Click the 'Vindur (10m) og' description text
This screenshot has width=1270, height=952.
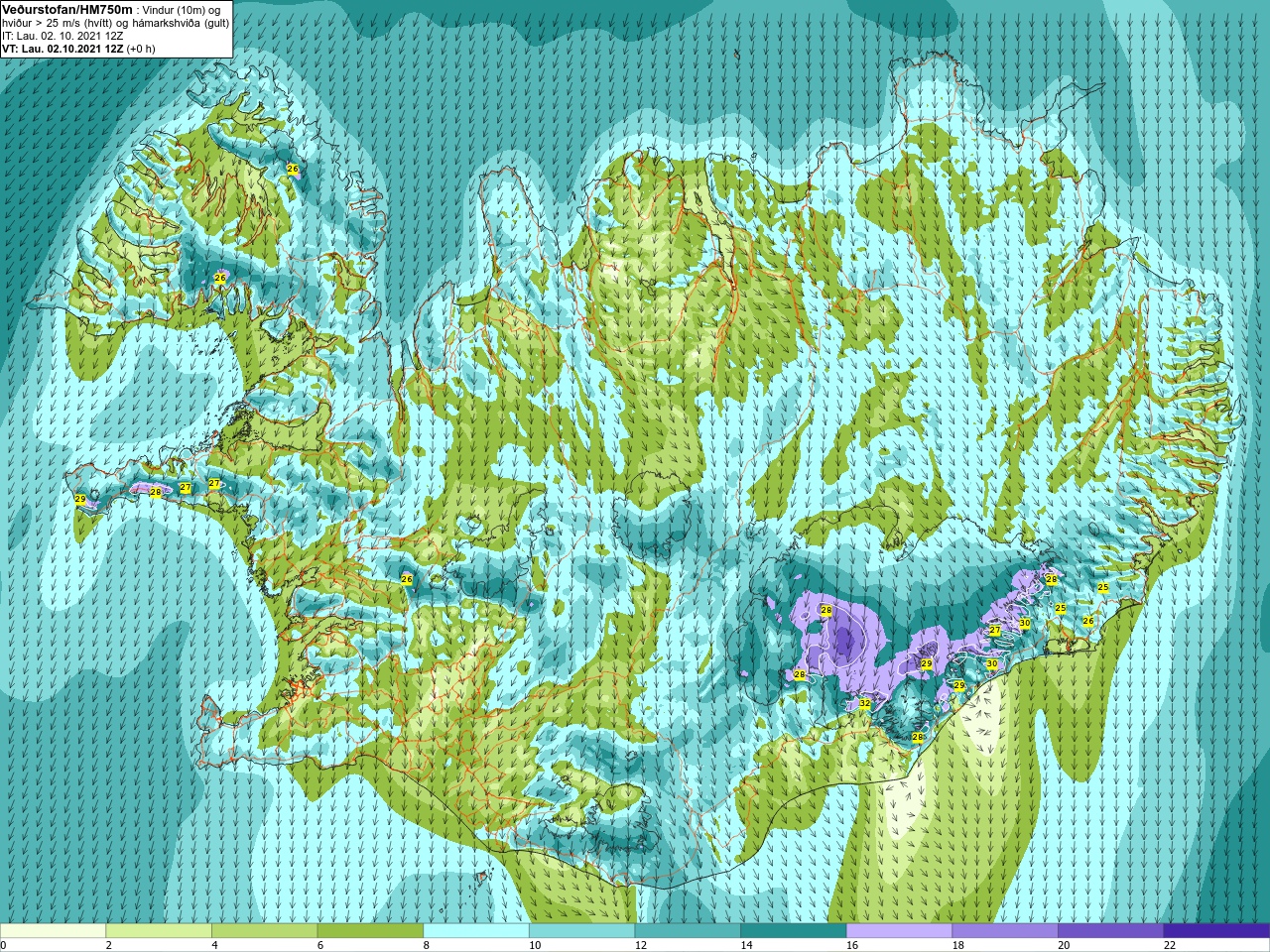182,10
